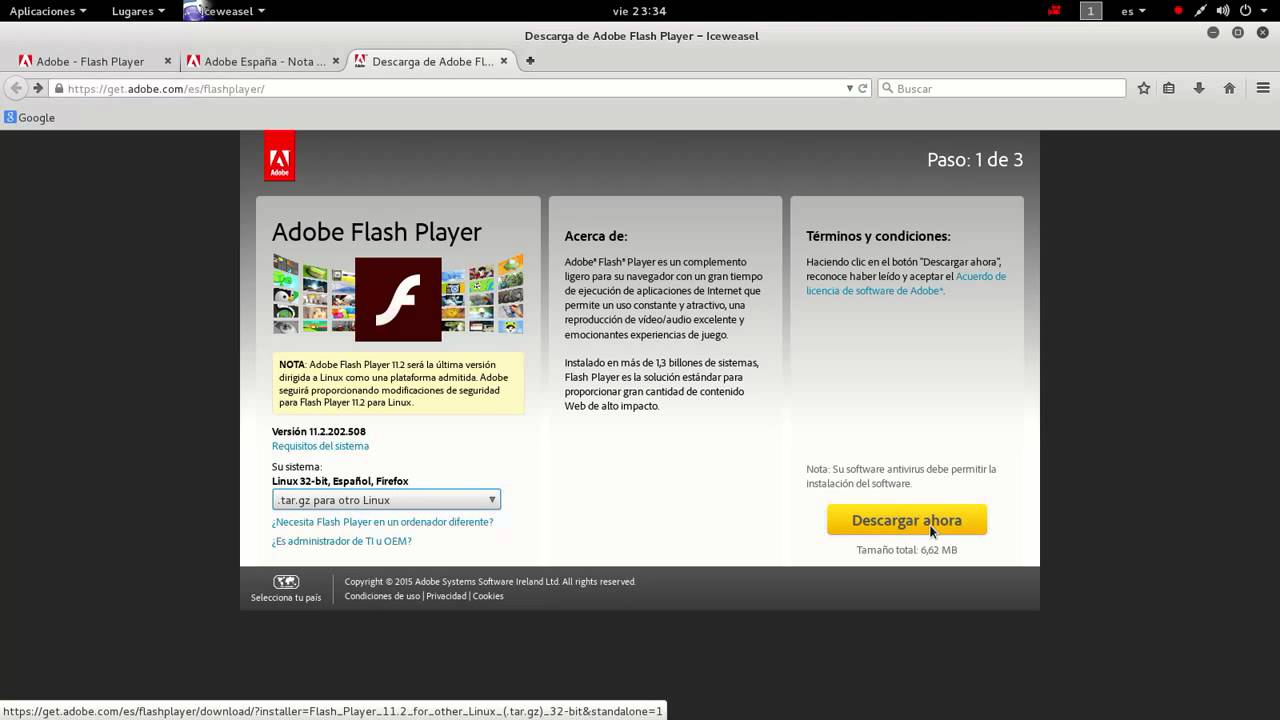Expand the .tar.gz para otro Linux dropdown

tap(386, 500)
